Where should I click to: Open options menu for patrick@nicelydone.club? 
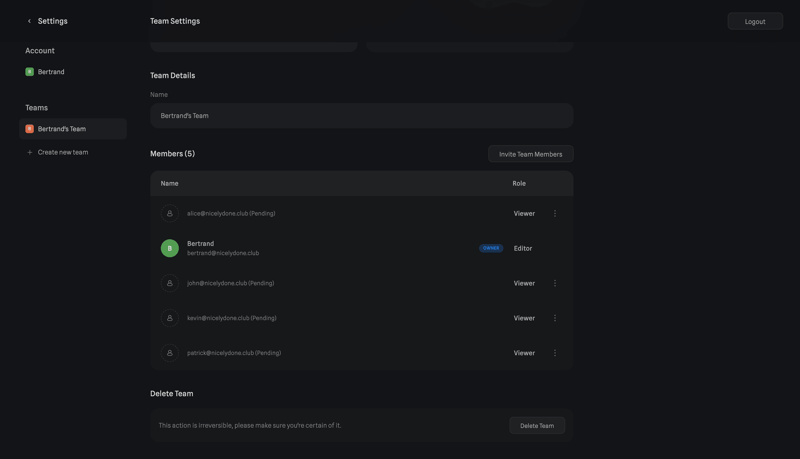tap(555, 353)
